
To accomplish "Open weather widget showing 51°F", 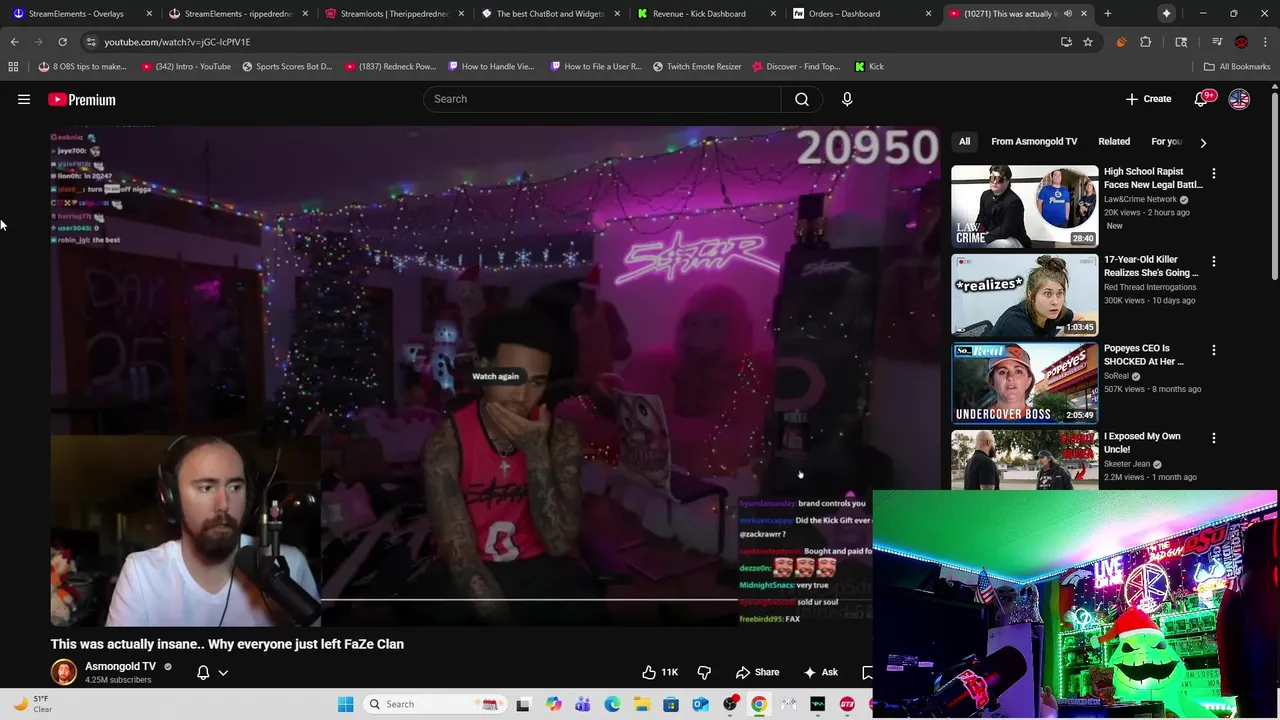I will point(32,704).
